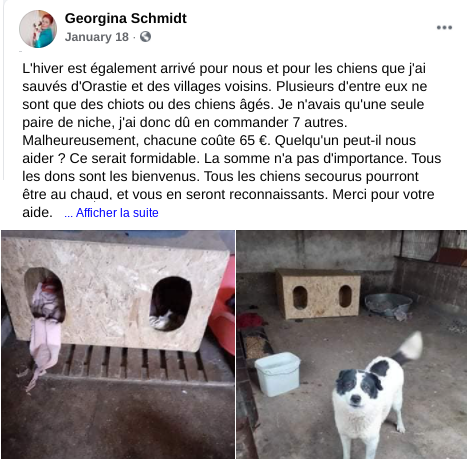Open the left photo of the wooden kennel
The height and width of the screenshot is (459, 467).
pos(118,344)
